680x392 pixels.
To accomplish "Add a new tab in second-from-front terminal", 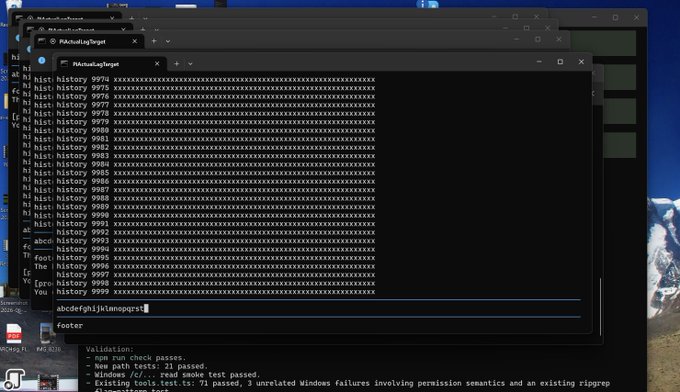I will coord(154,41).
